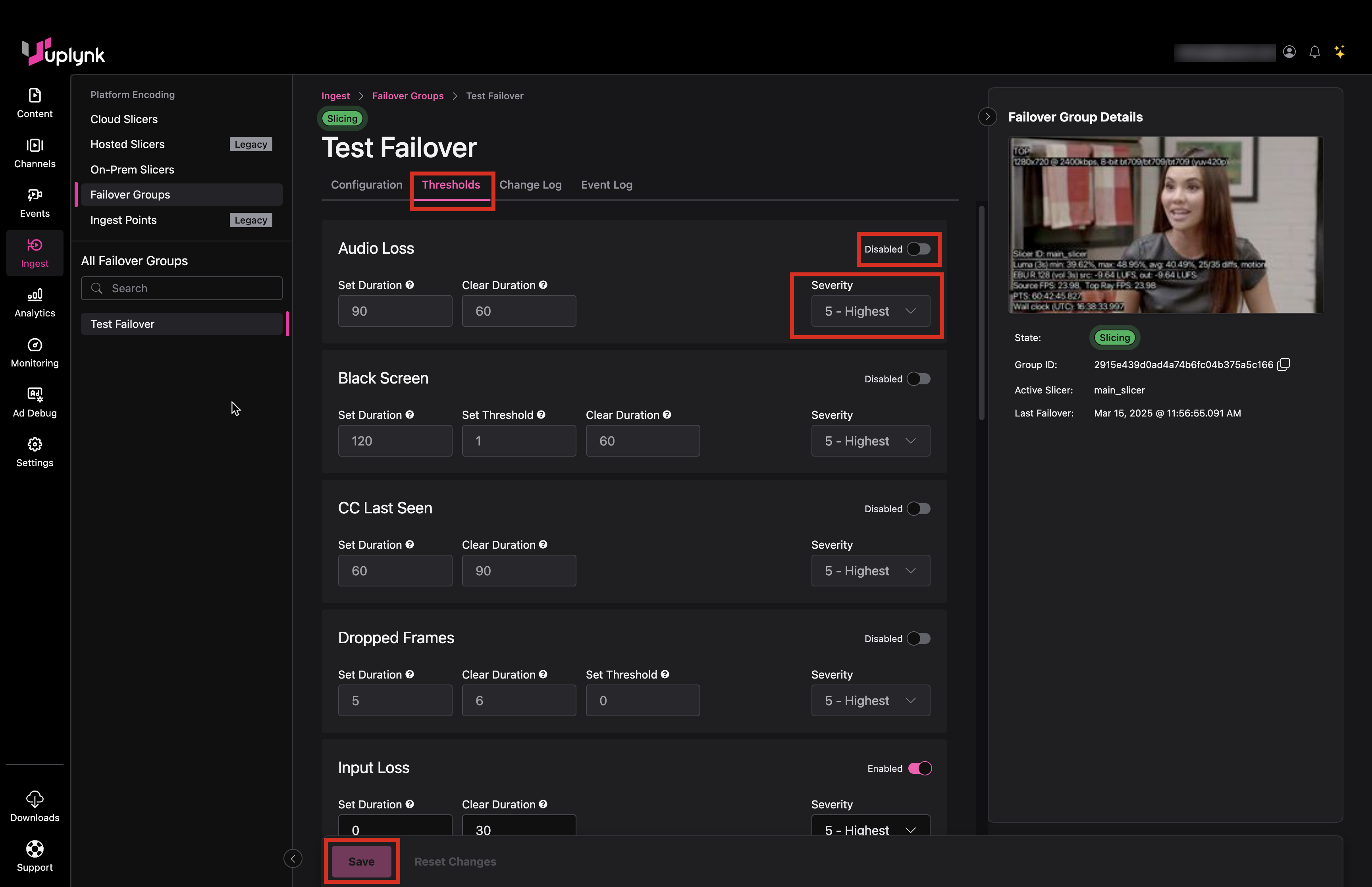1372x887 pixels.
Task: Collapse the Failover Group Details panel
Action: point(987,117)
